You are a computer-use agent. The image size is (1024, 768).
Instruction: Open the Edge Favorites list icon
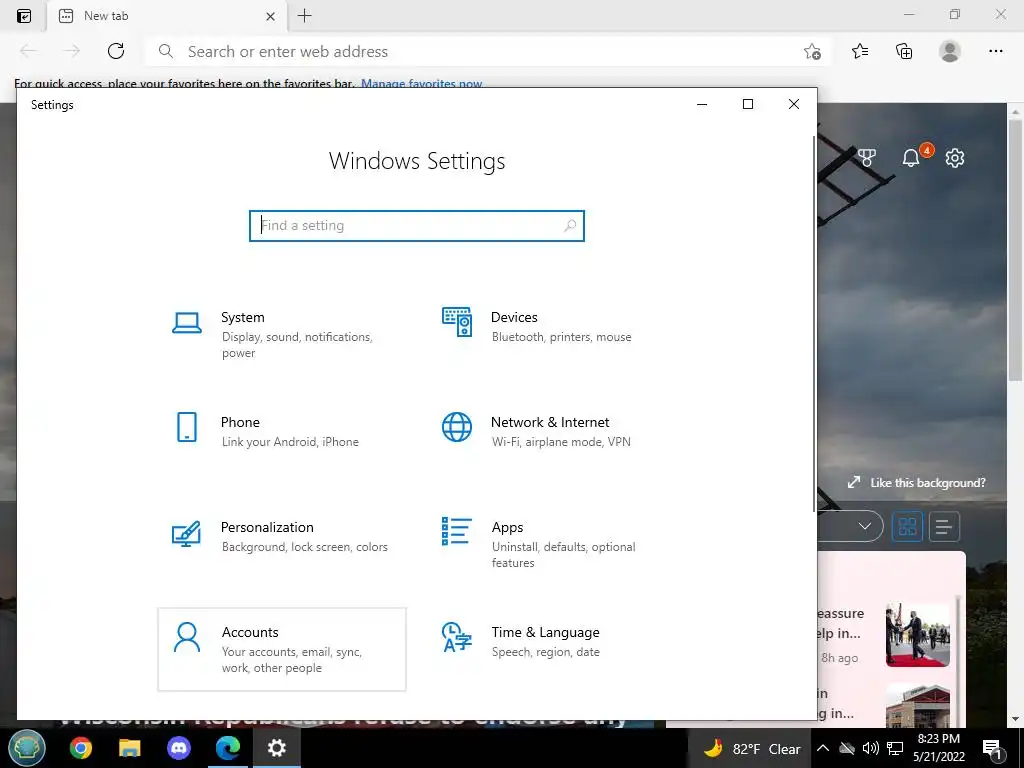pyautogui.click(x=860, y=51)
